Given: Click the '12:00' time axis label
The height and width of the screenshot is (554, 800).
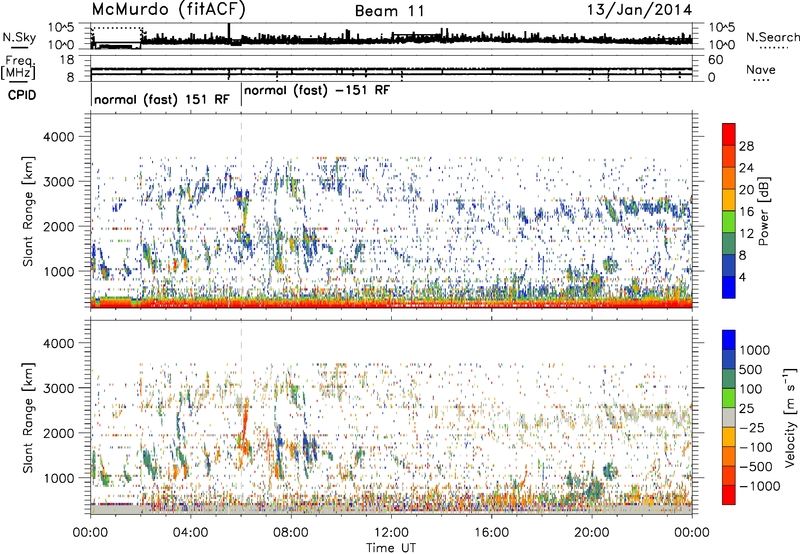Looking at the screenshot, I should (x=391, y=533).
